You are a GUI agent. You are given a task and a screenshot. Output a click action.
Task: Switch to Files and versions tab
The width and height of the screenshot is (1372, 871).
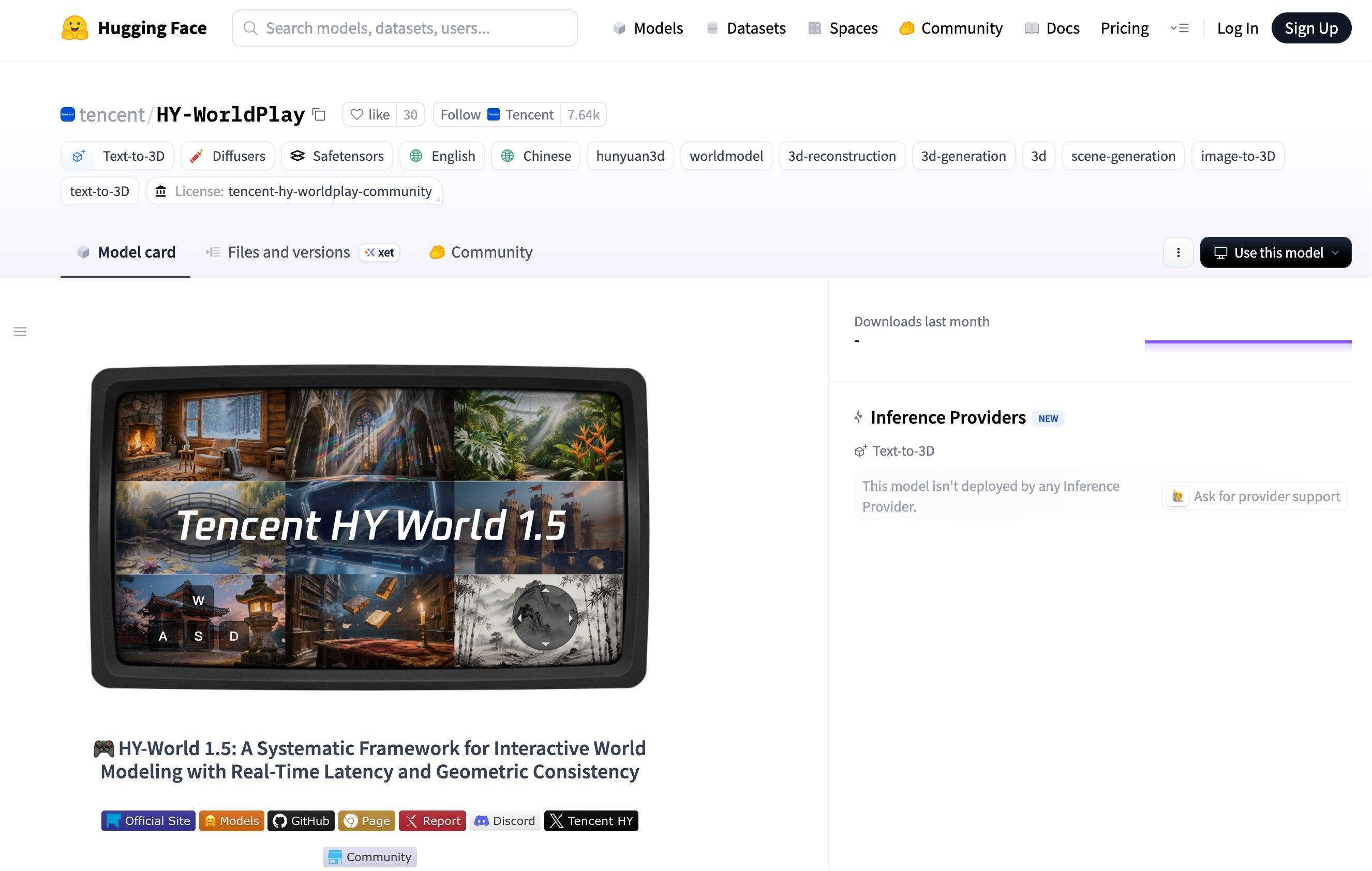tap(288, 252)
